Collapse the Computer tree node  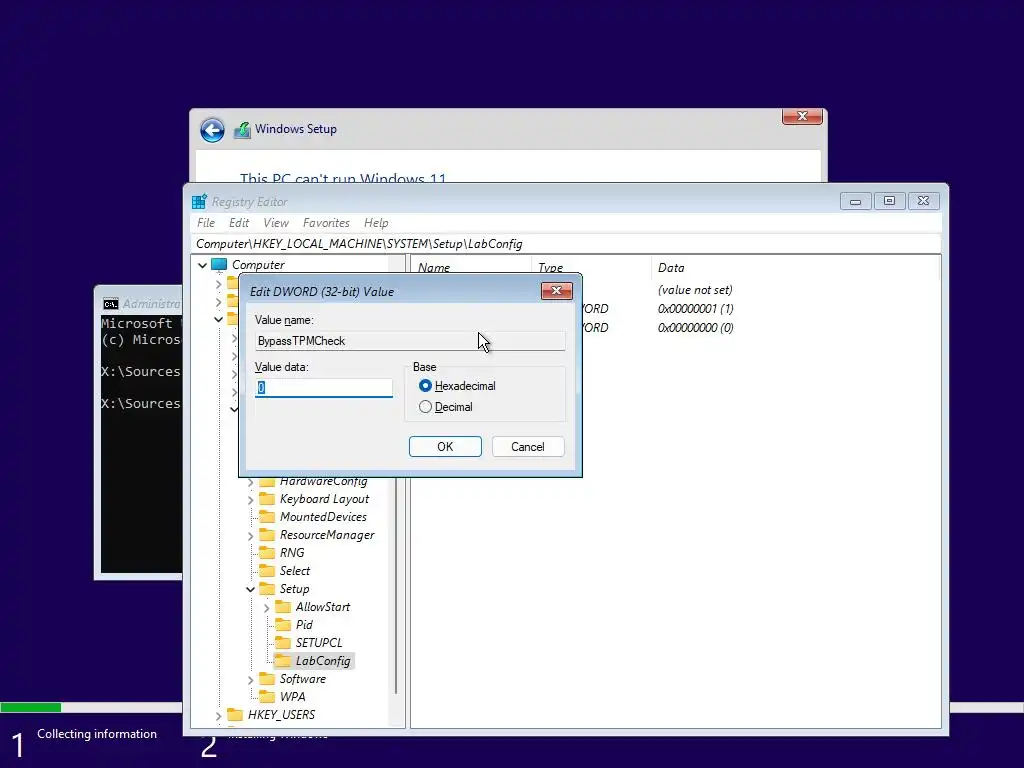pyautogui.click(x=202, y=265)
